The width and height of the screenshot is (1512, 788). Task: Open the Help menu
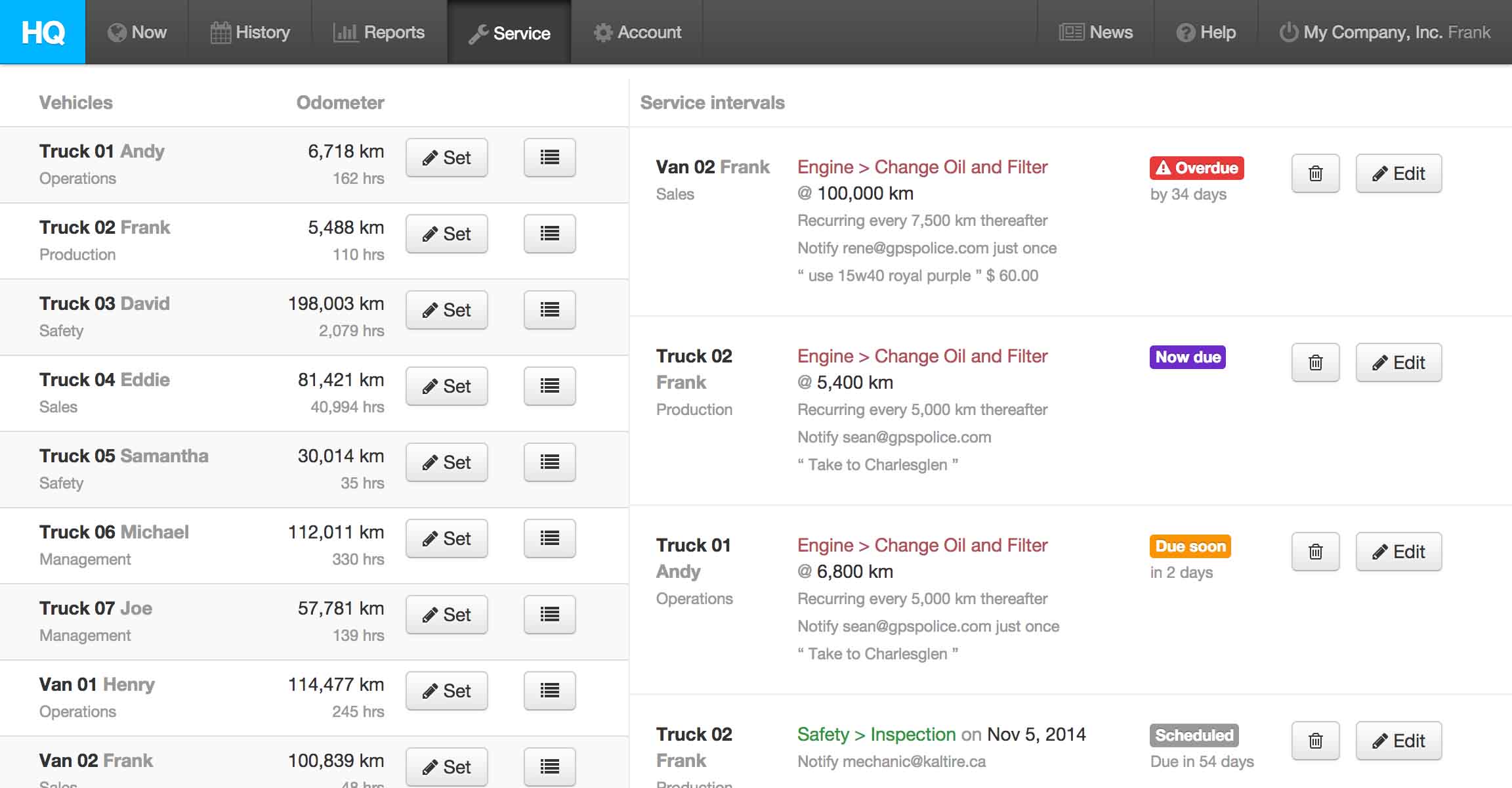point(1206,32)
